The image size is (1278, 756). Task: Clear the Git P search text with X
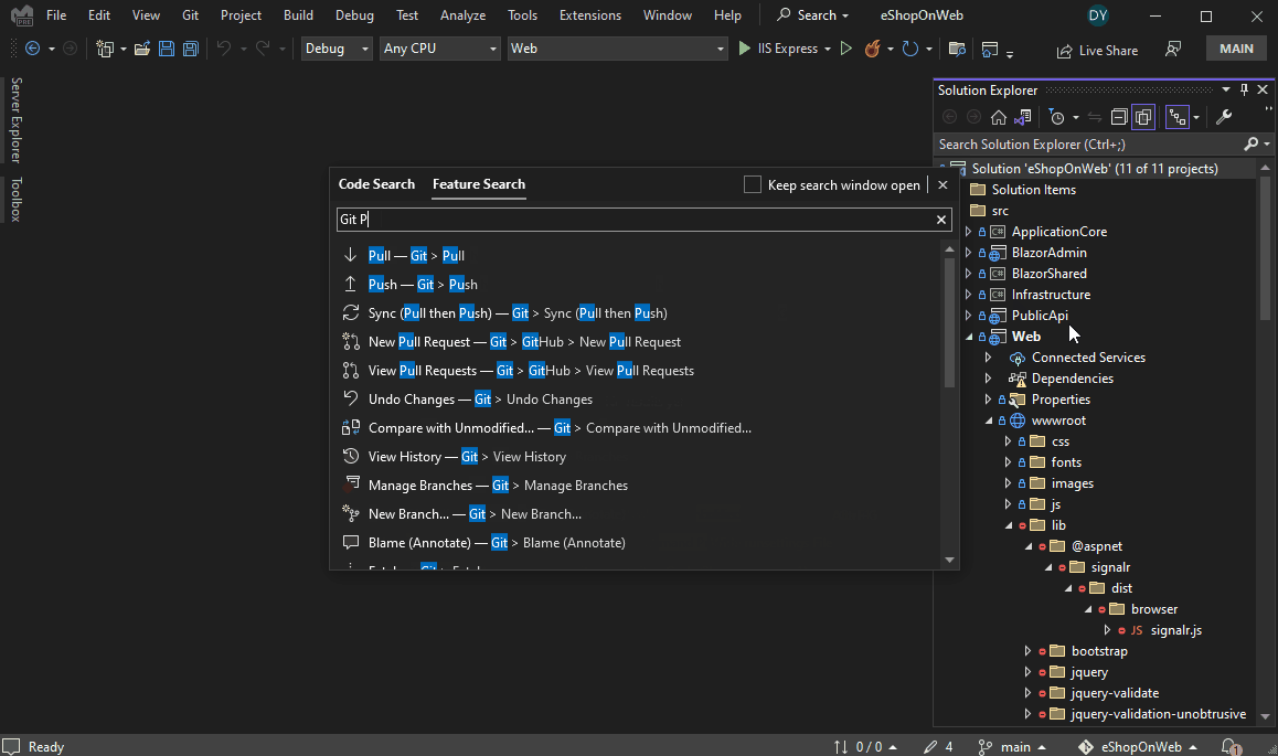pyautogui.click(x=941, y=219)
